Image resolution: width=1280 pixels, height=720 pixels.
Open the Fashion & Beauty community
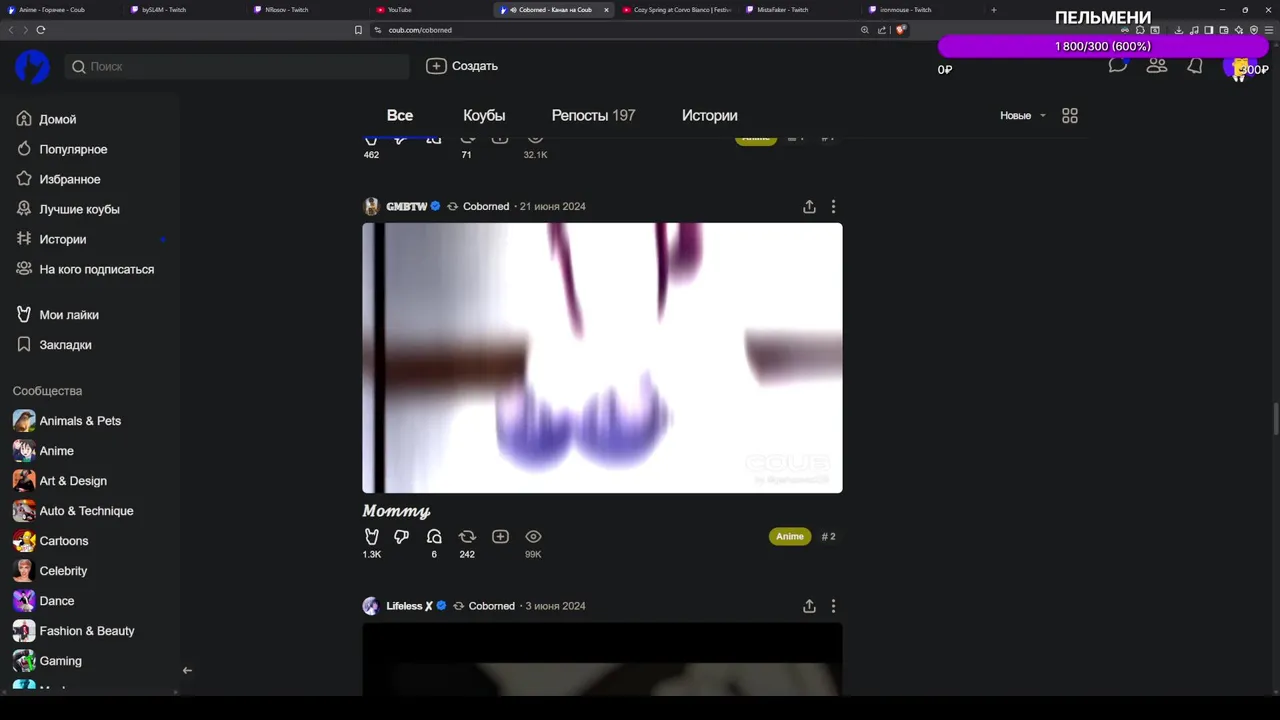[87, 631]
